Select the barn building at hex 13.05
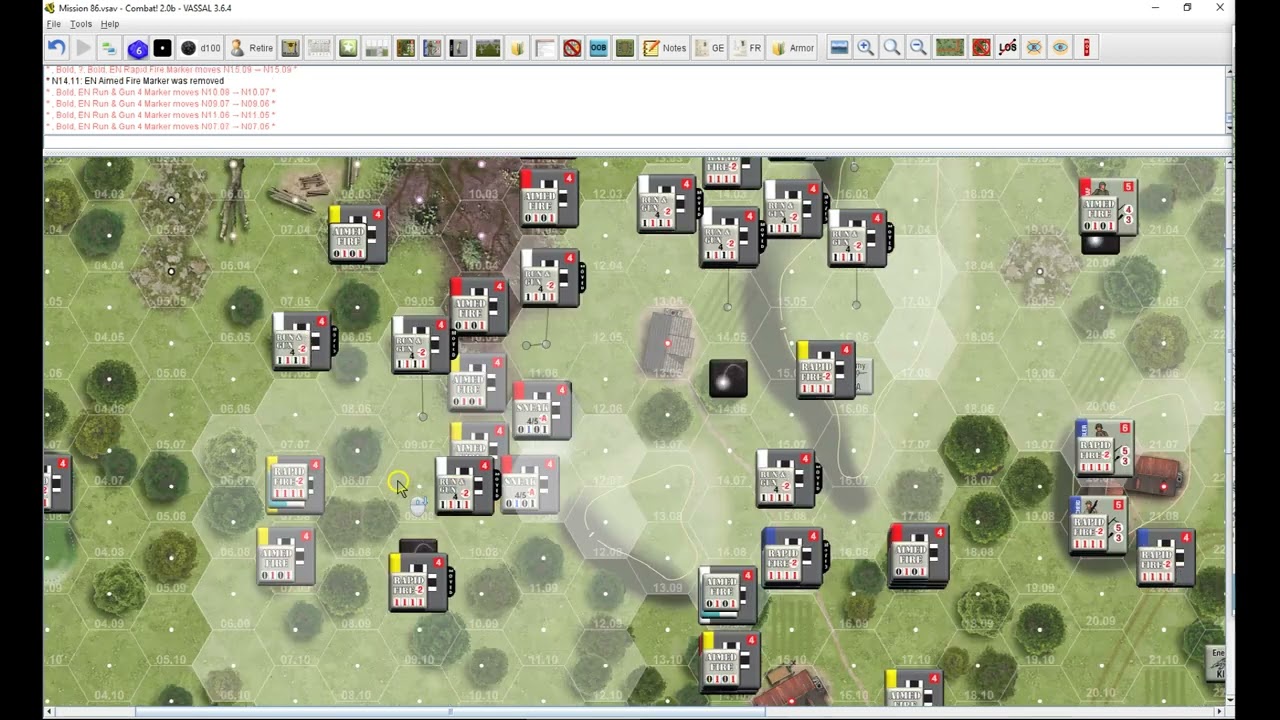This screenshot has height=720, width=1280. pyautogui.click(x=670, y=340)
